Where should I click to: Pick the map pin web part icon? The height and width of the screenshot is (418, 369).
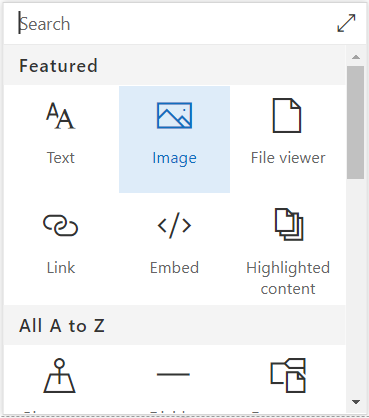pos(60,376)
